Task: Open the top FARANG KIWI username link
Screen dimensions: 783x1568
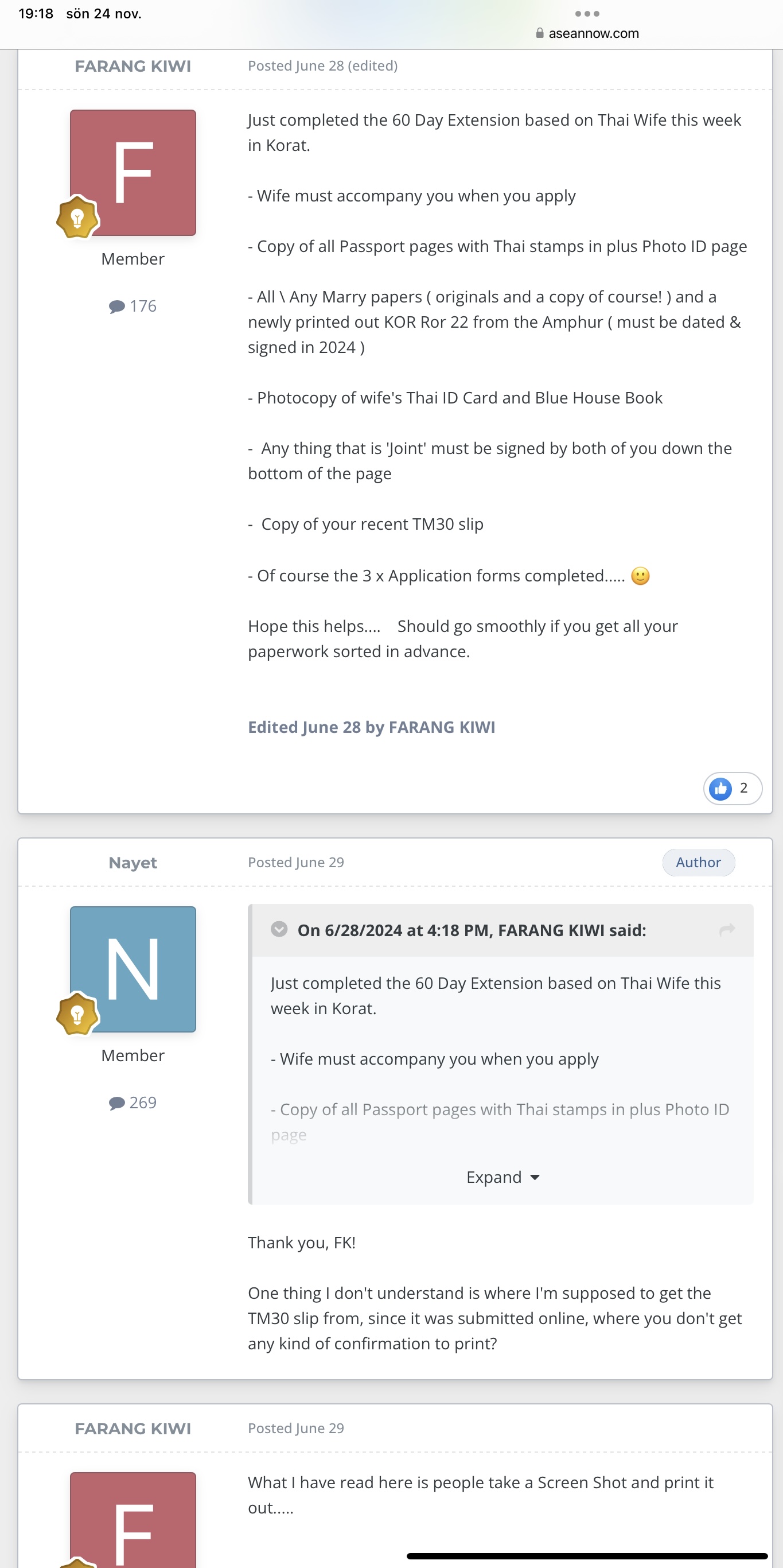Action: [x=133, y=66]
